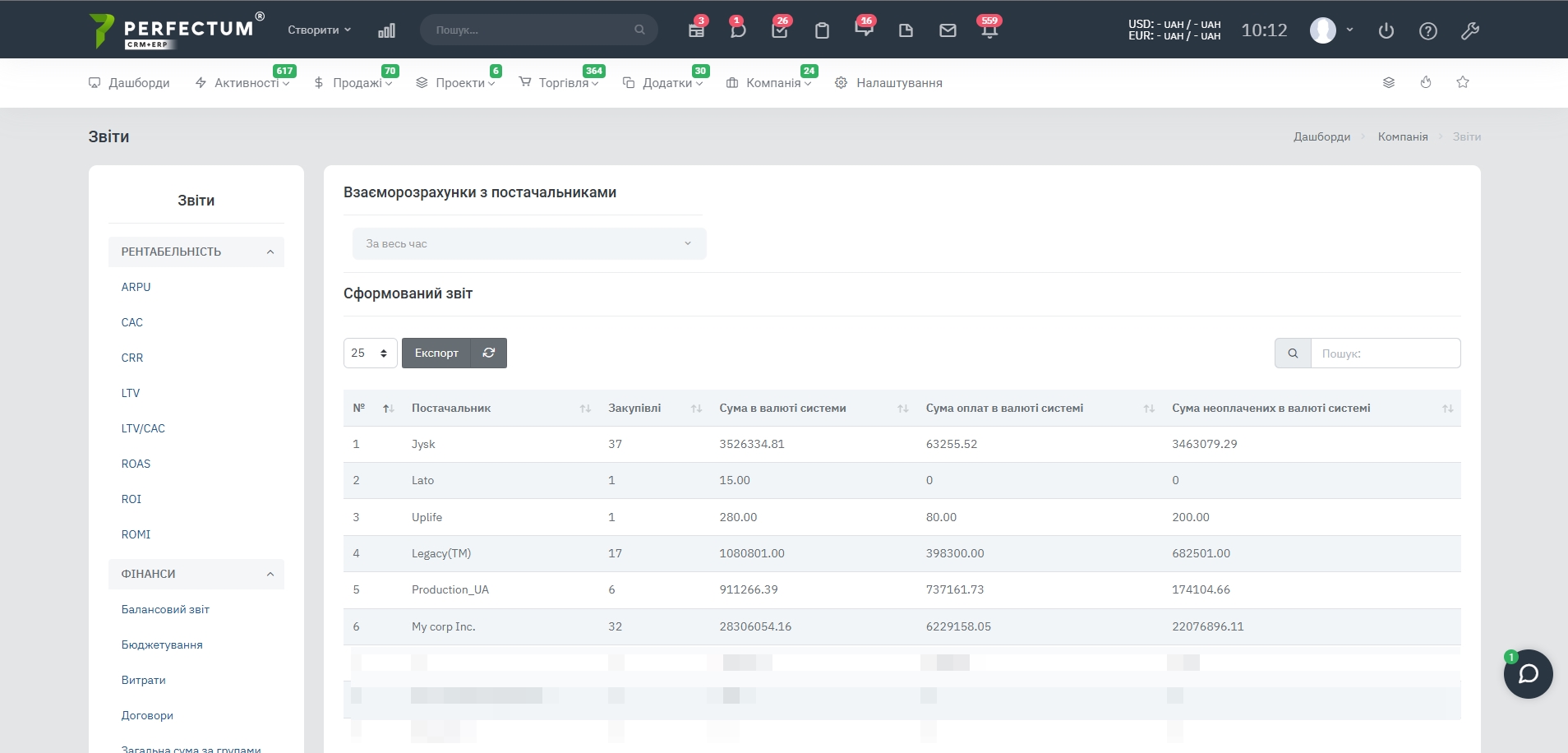Open the Торгівля menu
1568x753 pixels.
tap(563, 83)
